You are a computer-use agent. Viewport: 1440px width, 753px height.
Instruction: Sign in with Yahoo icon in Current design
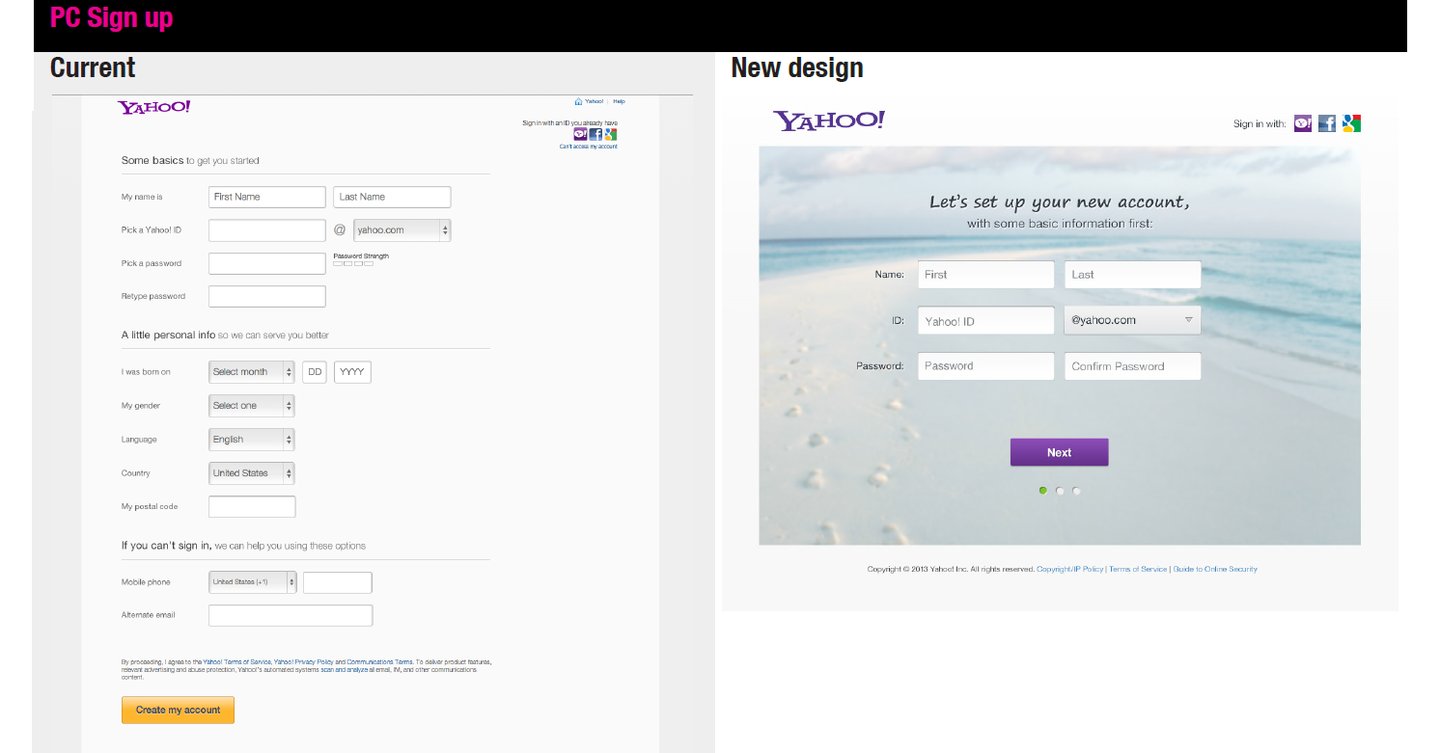pos(580,134)
